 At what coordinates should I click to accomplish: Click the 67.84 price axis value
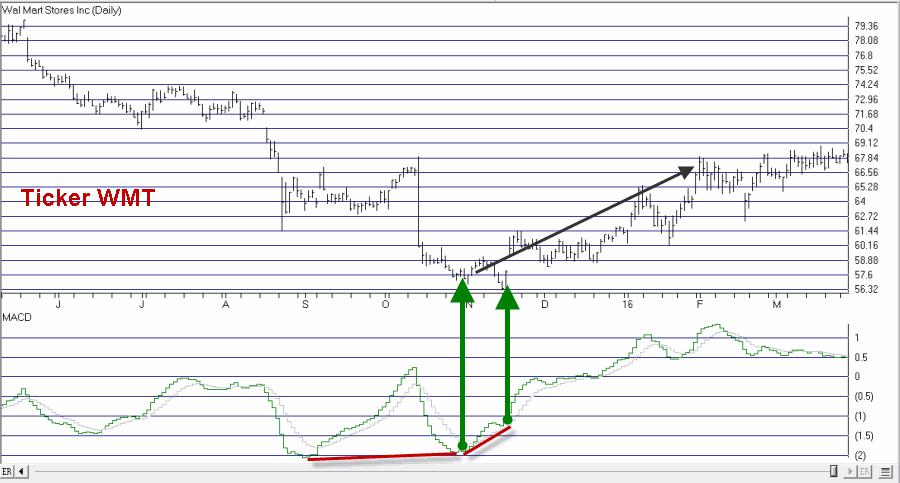(x=866, y=158)
